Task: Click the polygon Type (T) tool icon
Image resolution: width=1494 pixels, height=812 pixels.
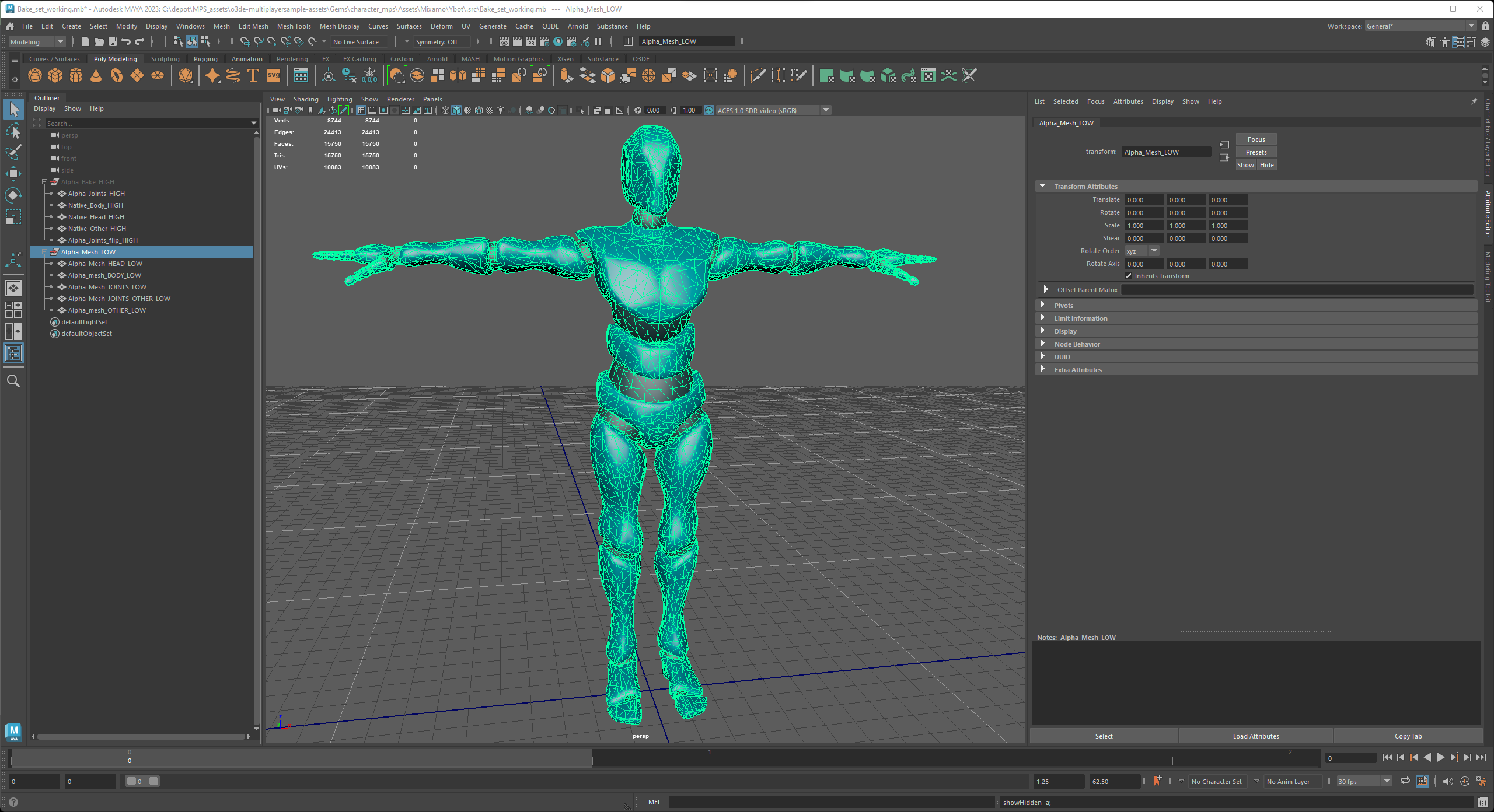Action: [253, 76]
